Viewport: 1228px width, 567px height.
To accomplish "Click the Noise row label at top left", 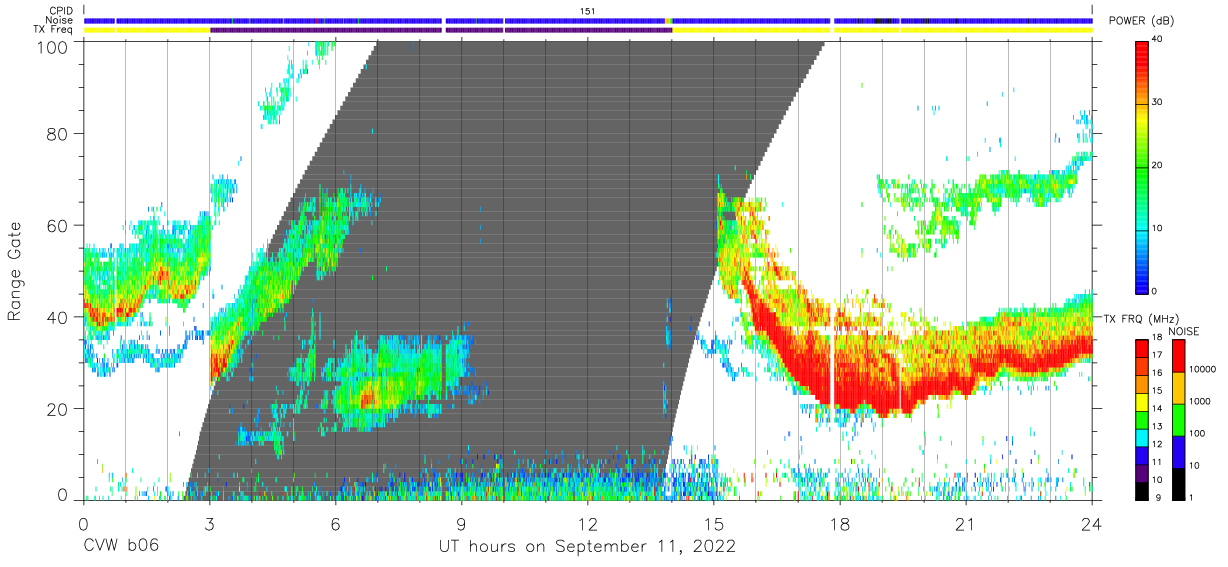I will (x=61, y=20).
